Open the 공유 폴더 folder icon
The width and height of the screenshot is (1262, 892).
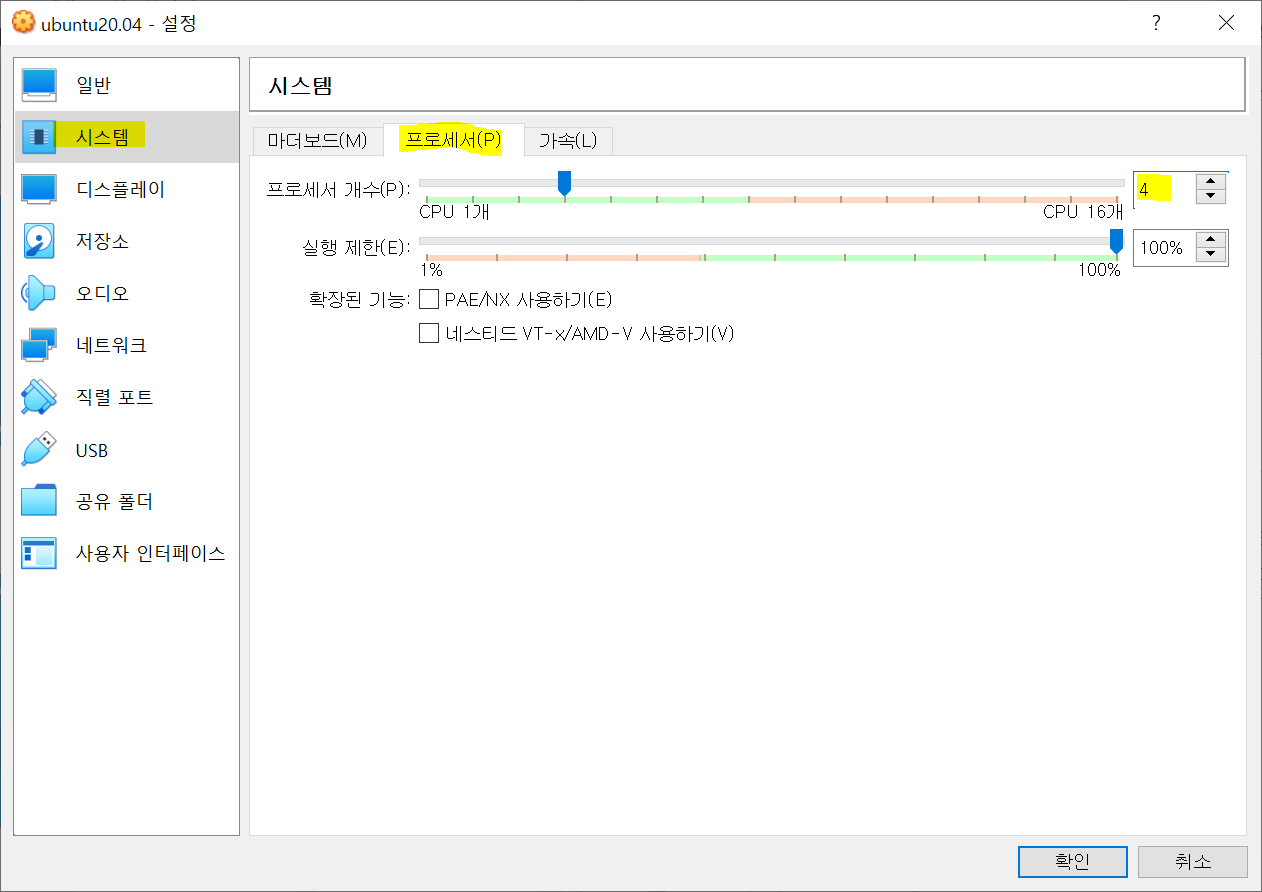39,501
